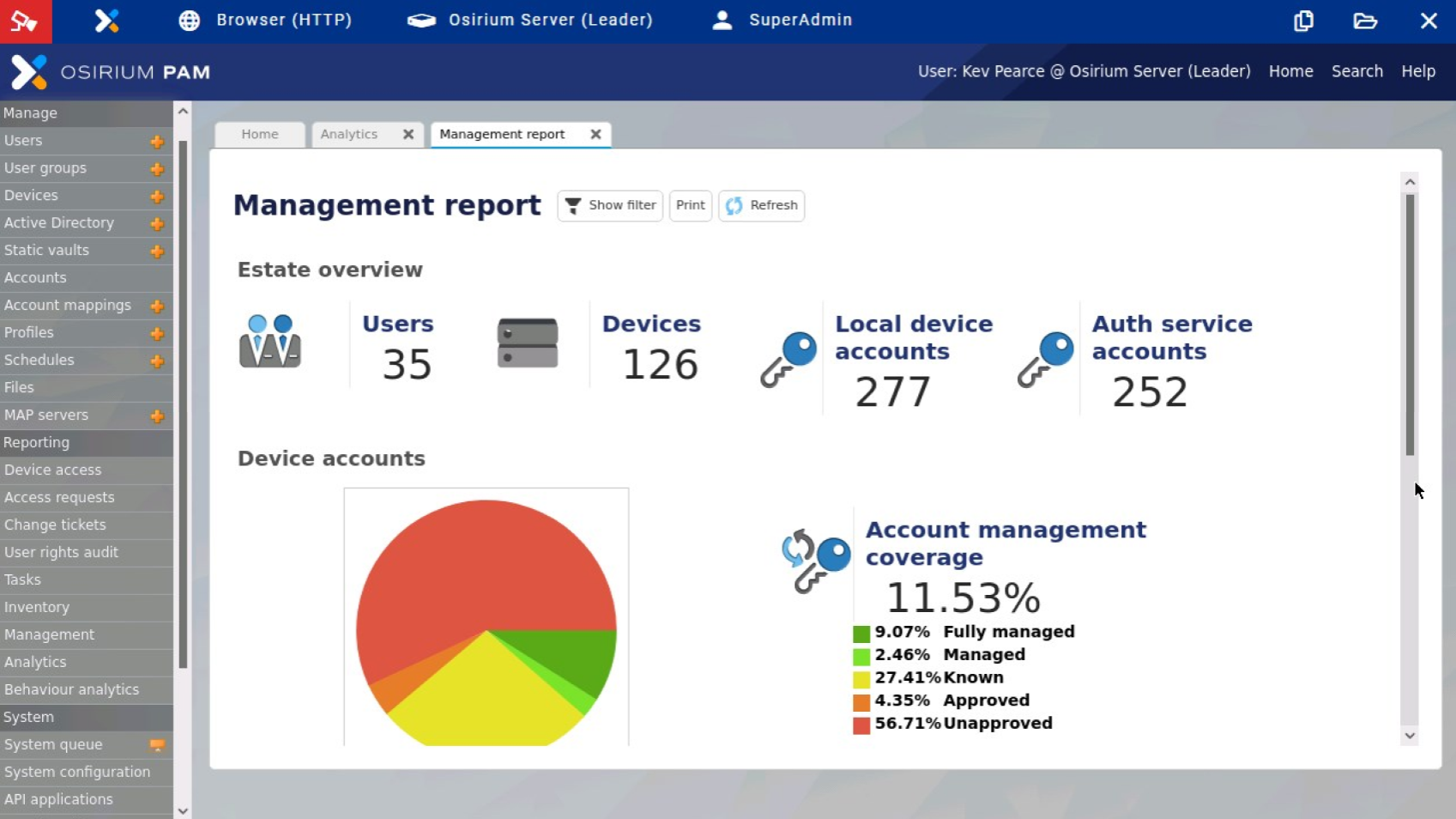This screenshot has width=1456, height=819.
Task: Click the key icon for Auth service accounts
Action: [1046, 360]
